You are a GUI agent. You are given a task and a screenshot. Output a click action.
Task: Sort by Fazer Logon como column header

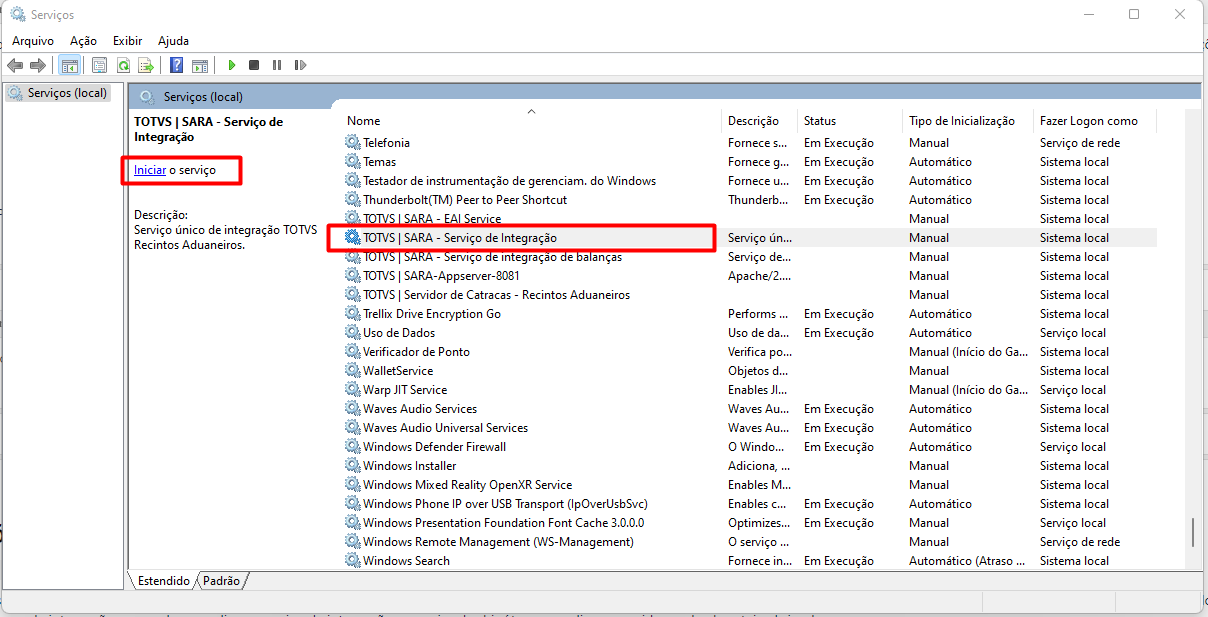tap(1094, 121)
